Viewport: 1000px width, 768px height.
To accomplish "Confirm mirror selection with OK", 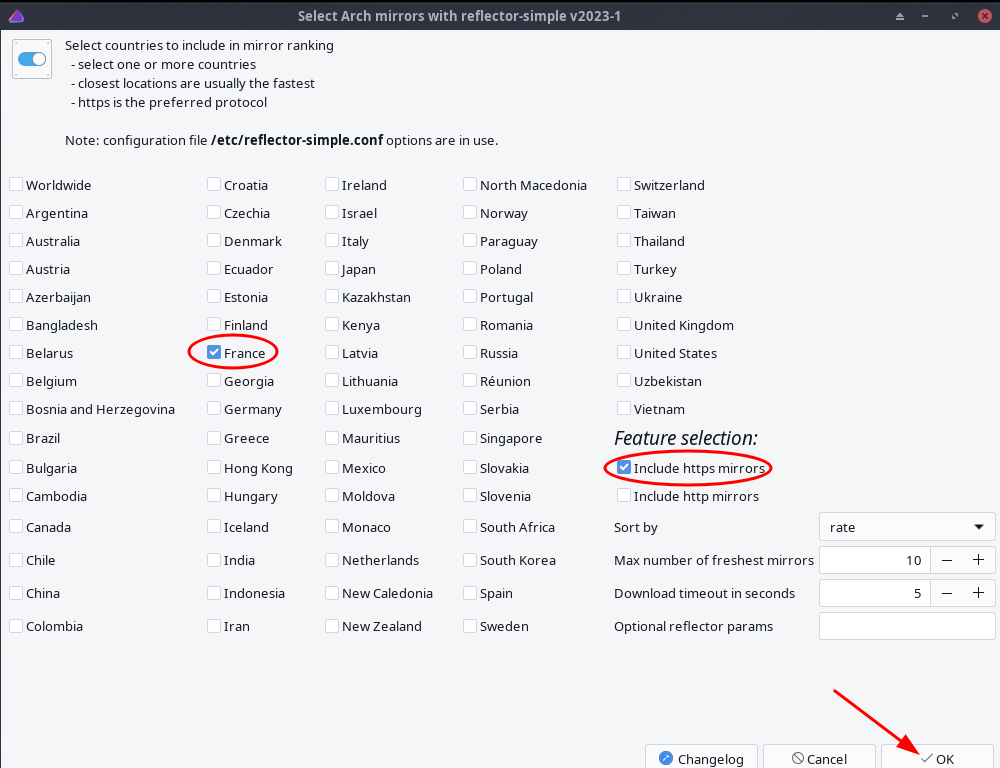I will (937, 758).
